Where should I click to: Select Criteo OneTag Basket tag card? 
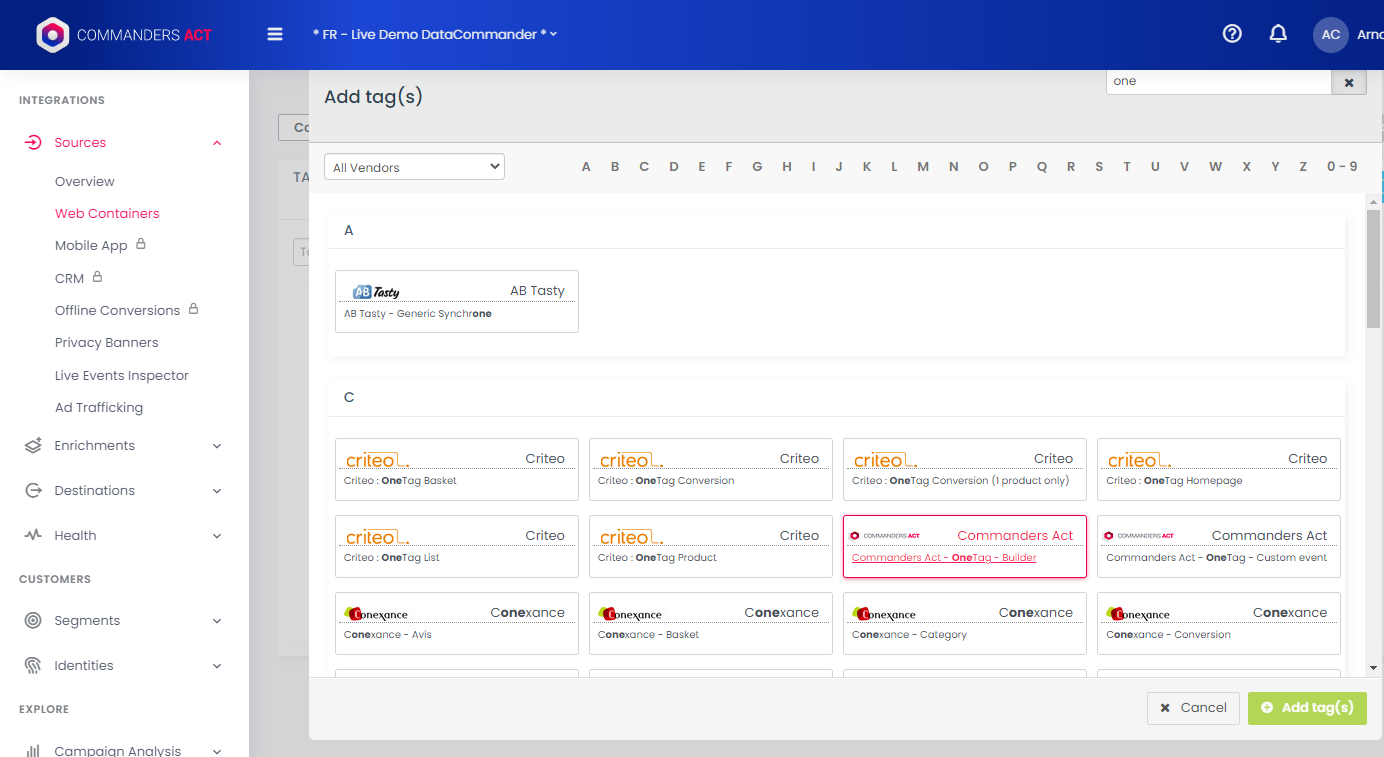point(456,470)
